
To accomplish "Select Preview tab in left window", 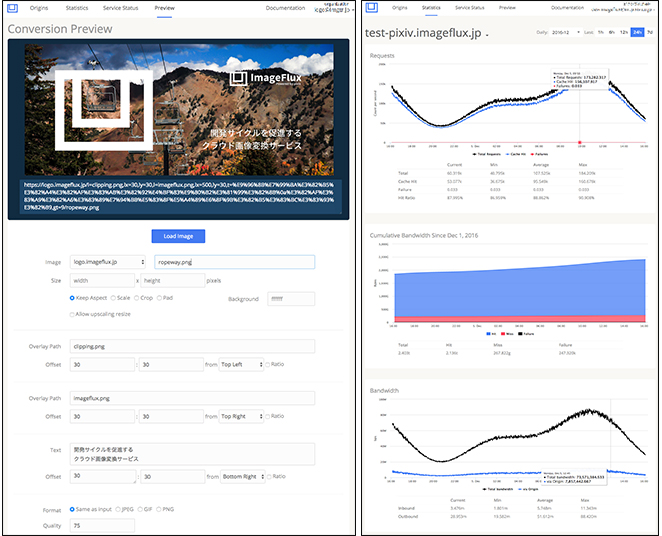I will [x=164, y=8].
